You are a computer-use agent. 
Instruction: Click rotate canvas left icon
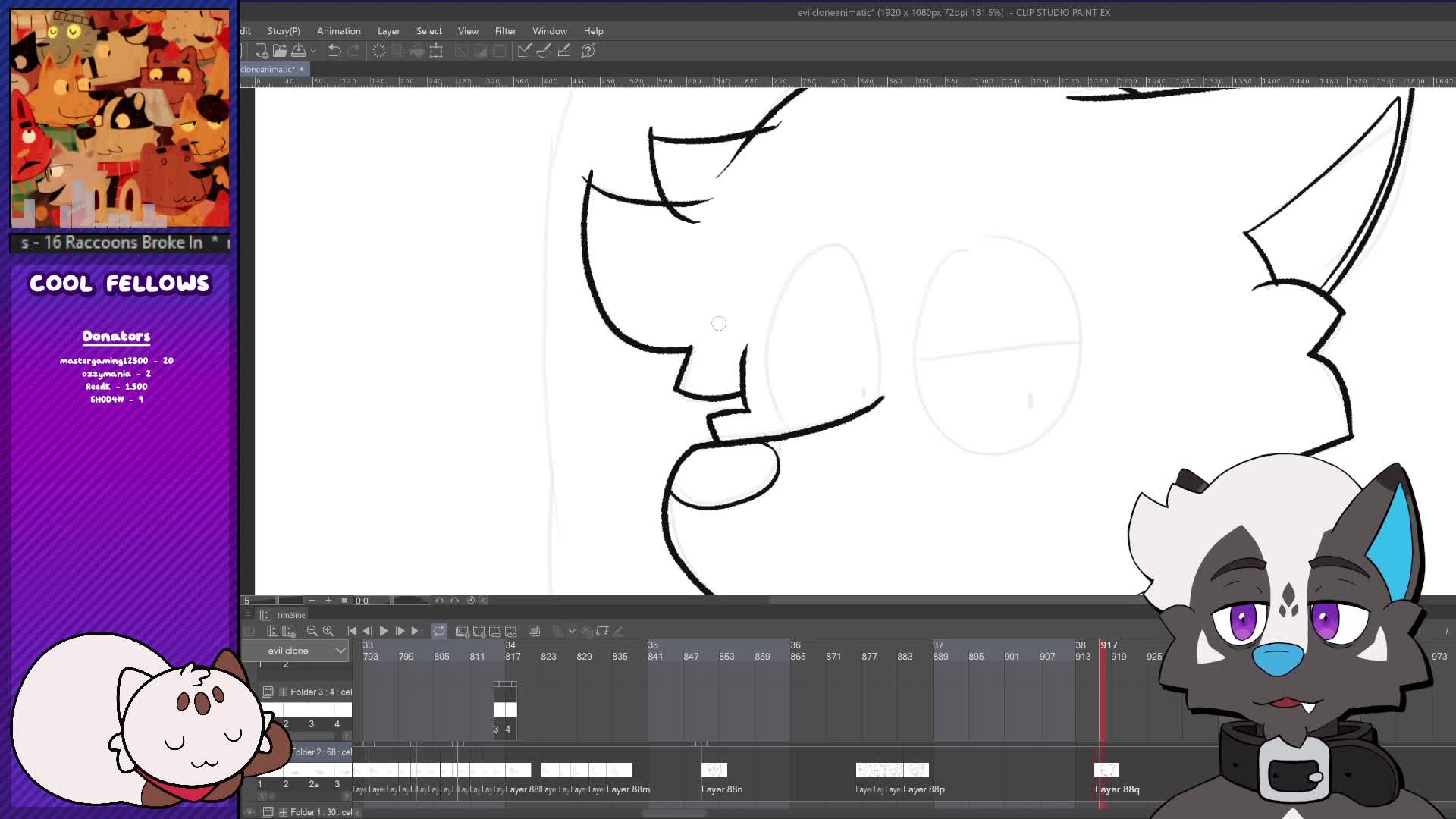(x=439, y=600)
